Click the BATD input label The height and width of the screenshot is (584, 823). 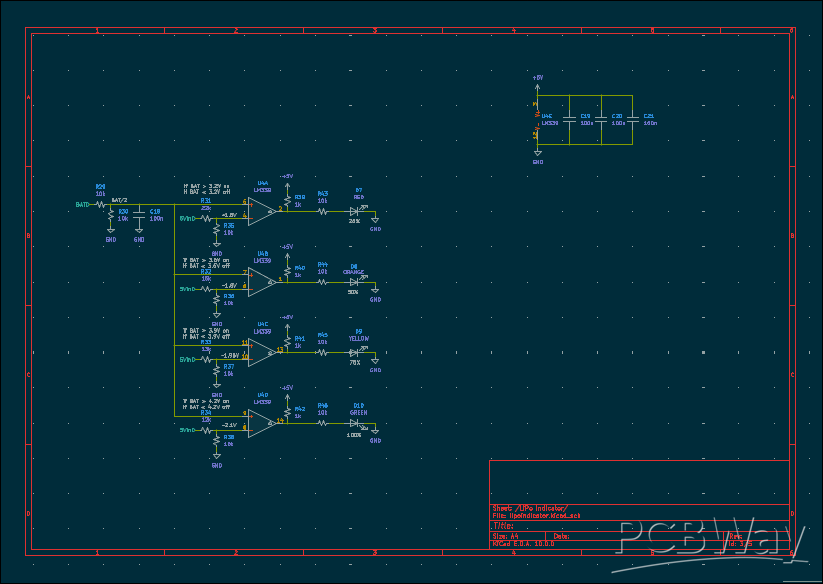[82, 204]
